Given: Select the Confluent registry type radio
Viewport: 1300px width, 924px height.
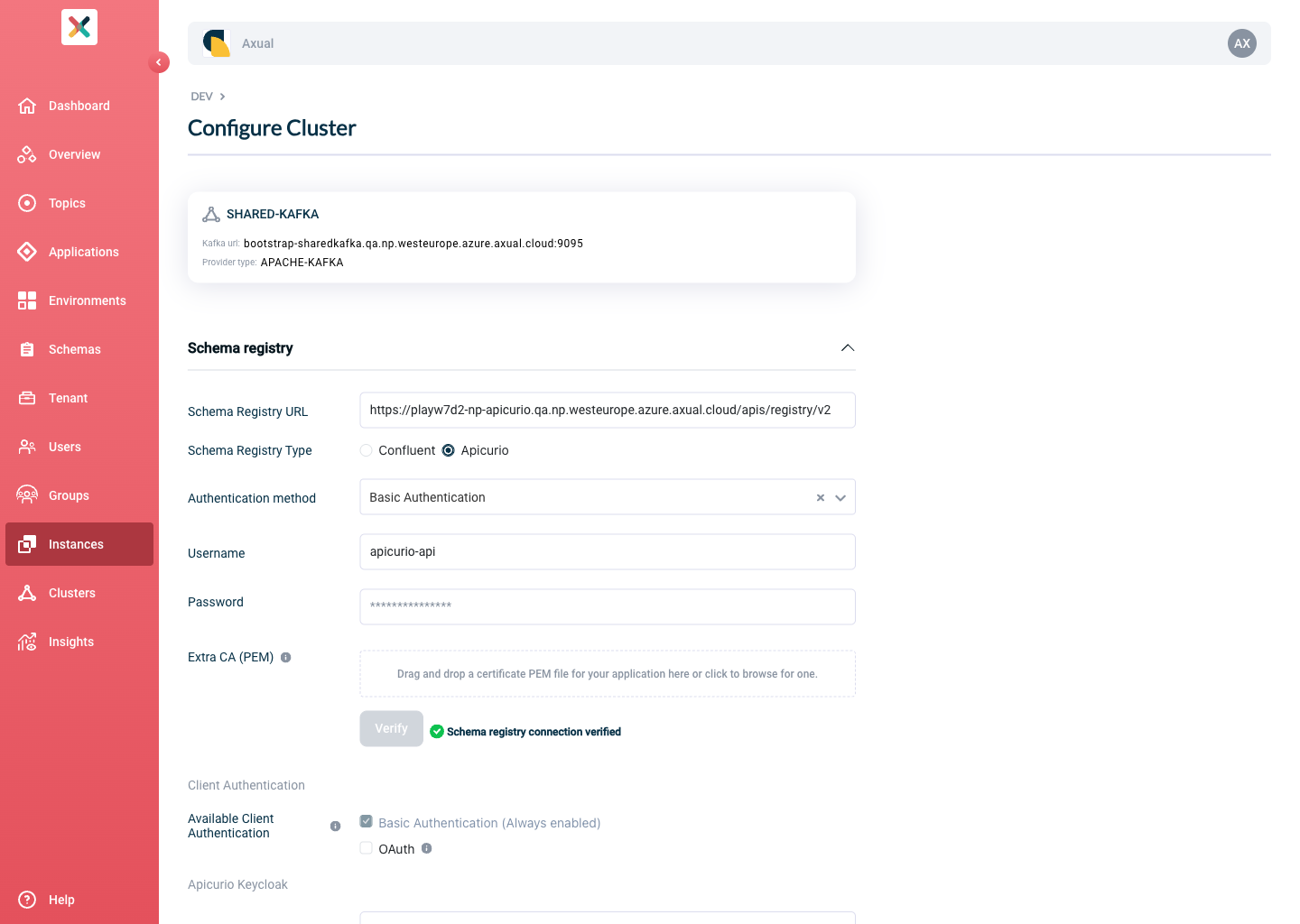Looking at the screenshot, I should pyautogui.click(x=367, y=450).
